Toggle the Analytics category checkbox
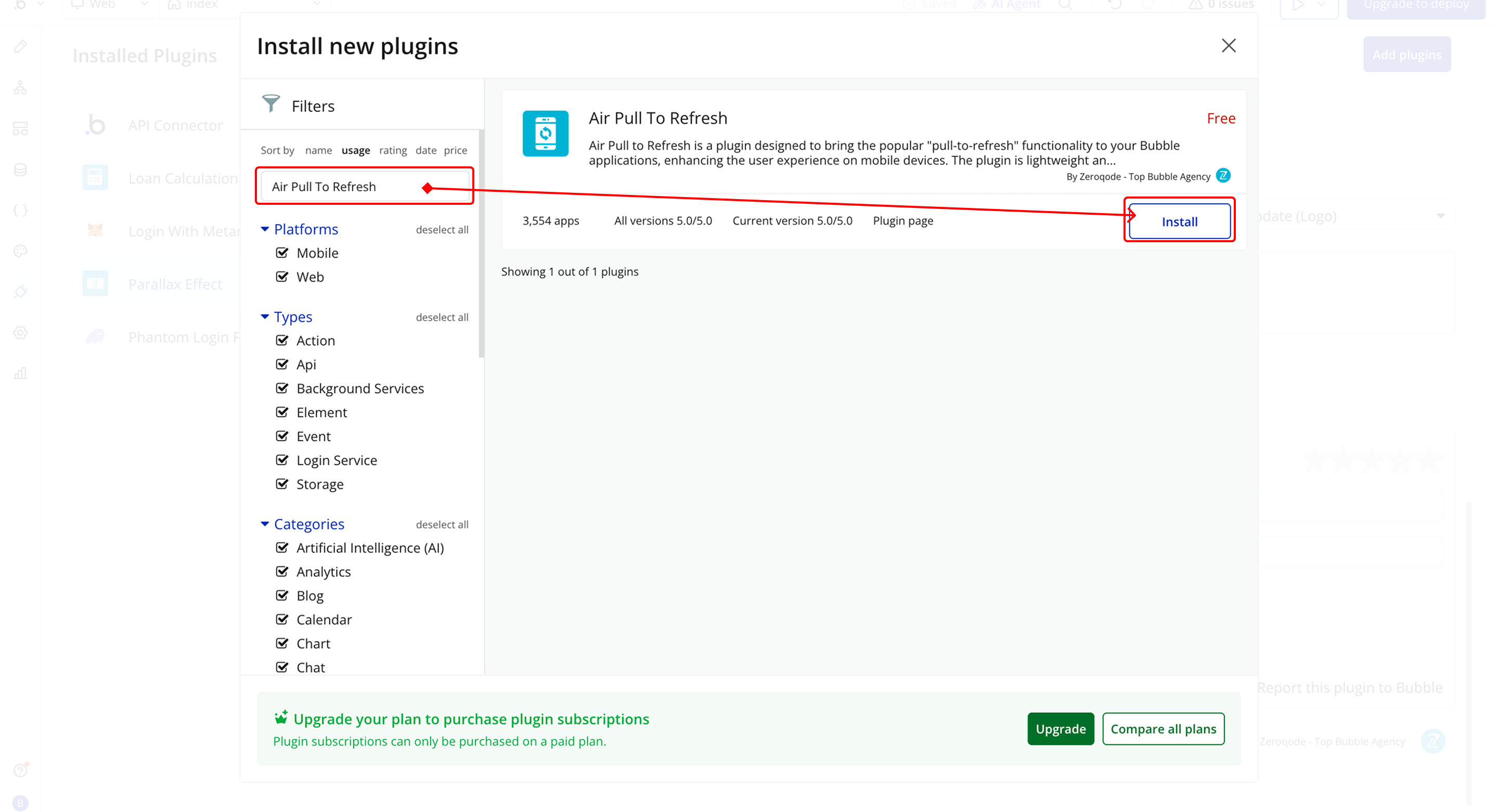 pyautogui.click(x=282, y=572)
